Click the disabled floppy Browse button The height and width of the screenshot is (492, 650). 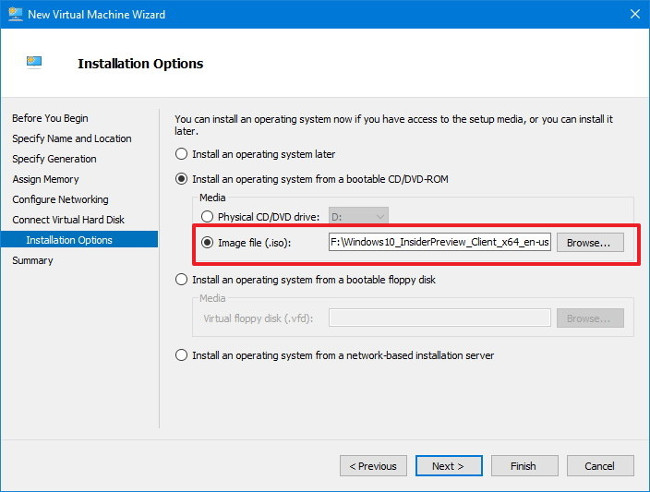(x=590, y=318)
